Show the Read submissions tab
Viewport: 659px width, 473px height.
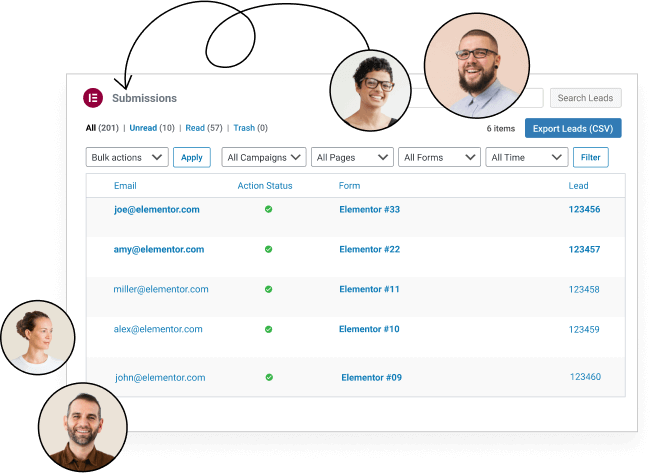(194, 128)
